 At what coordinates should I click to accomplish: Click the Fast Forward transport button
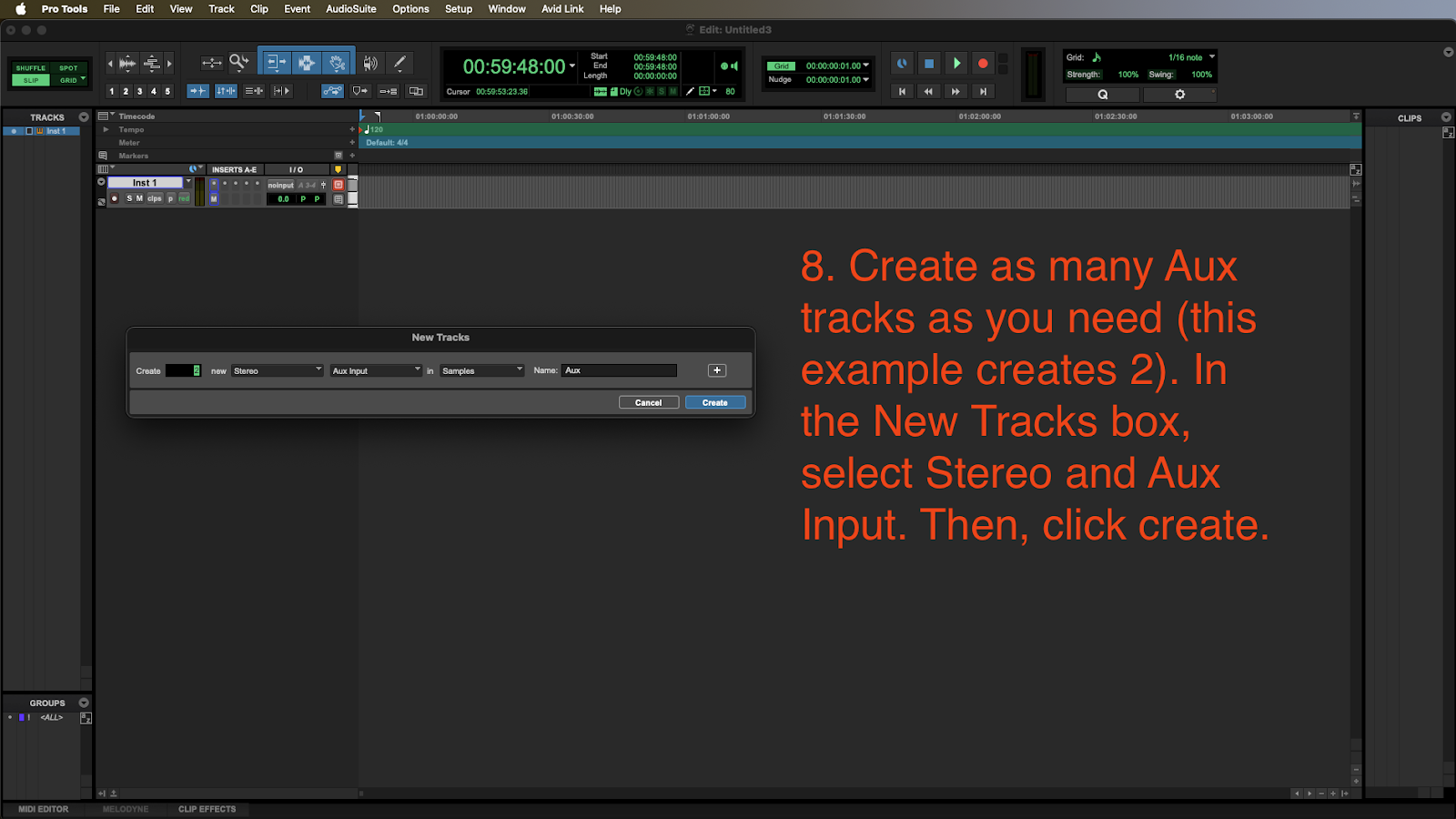pyautogui.click(x=955, y=91)
